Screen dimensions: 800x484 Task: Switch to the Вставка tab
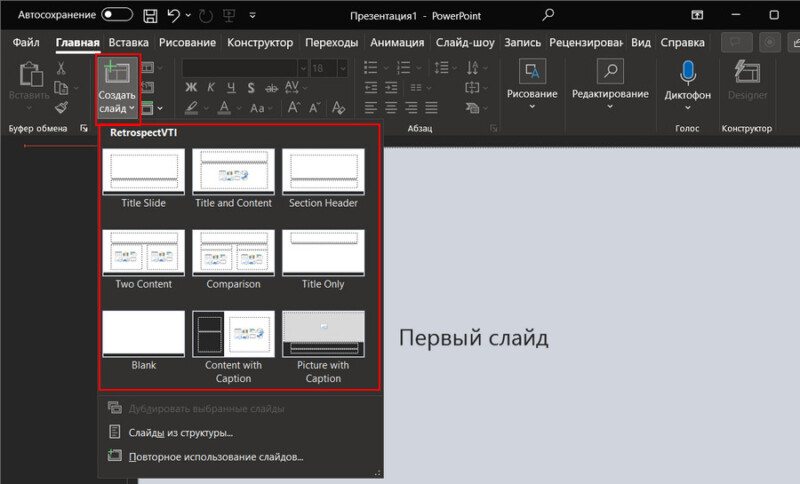click(129, 42)
